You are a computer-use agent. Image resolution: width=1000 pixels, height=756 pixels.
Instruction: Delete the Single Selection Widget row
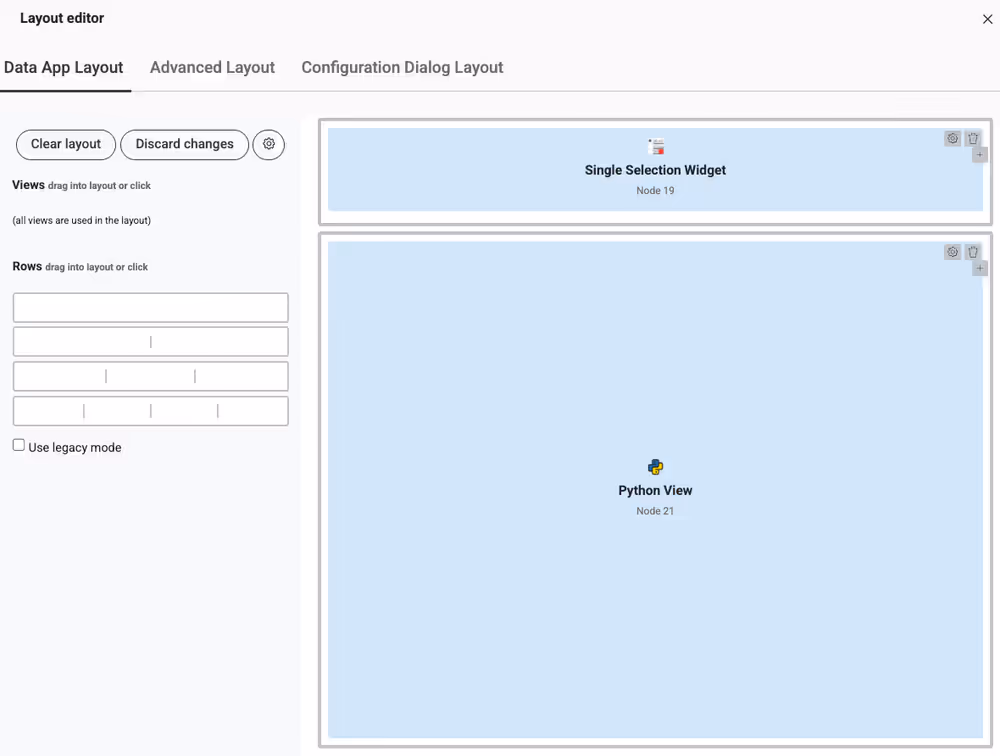973,138
